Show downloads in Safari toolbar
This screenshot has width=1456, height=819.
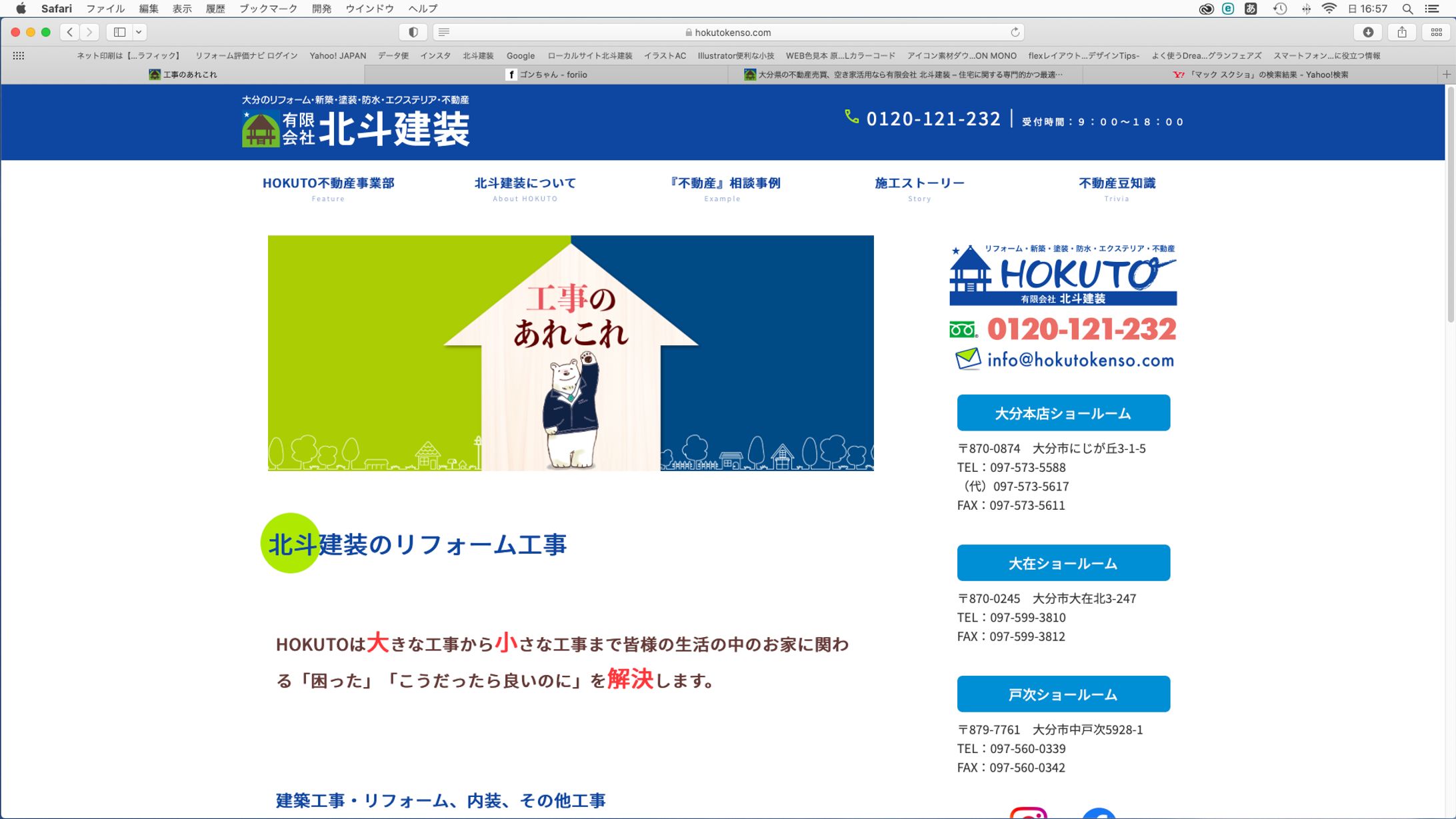coord(1368,31)
